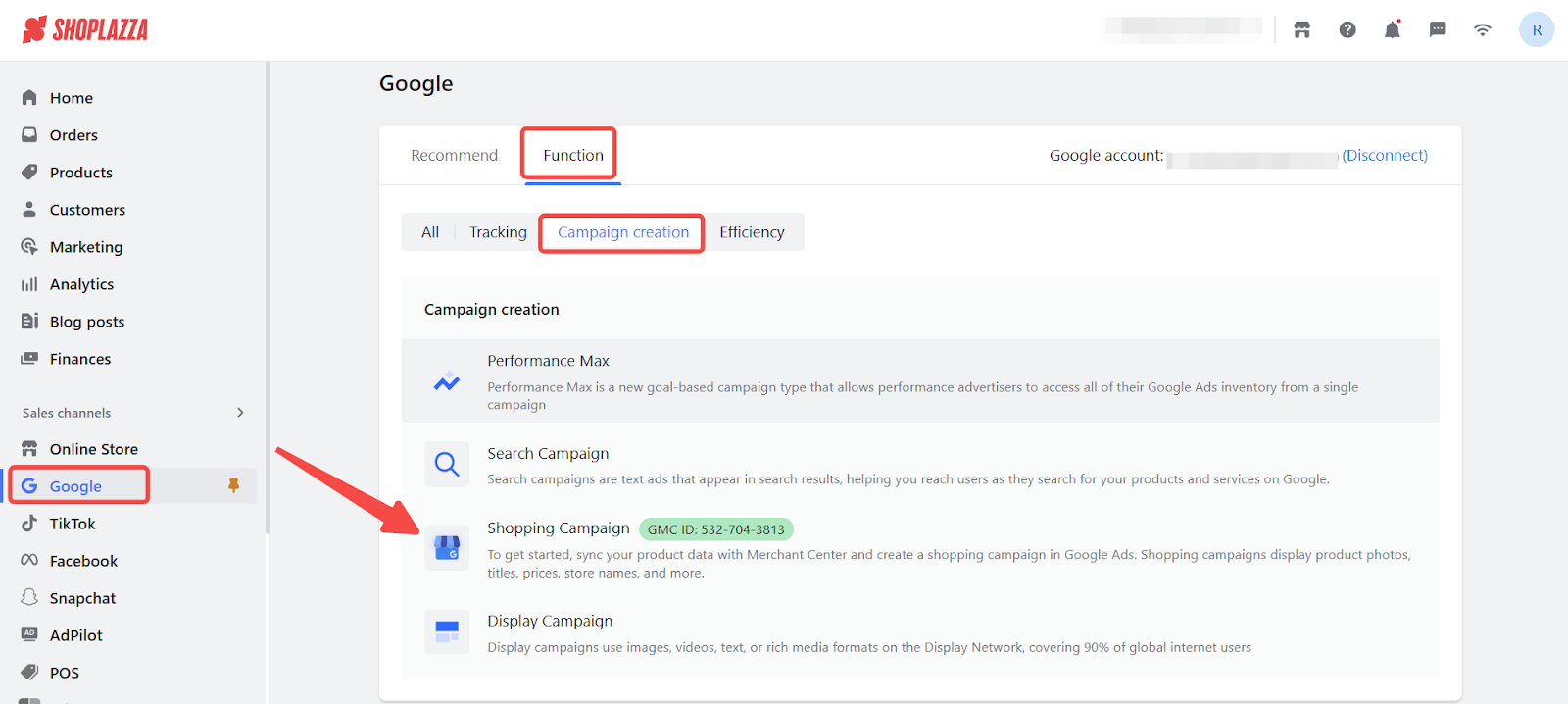
Task: Open the user avatar R menu
Action: tap(1537, 29)
